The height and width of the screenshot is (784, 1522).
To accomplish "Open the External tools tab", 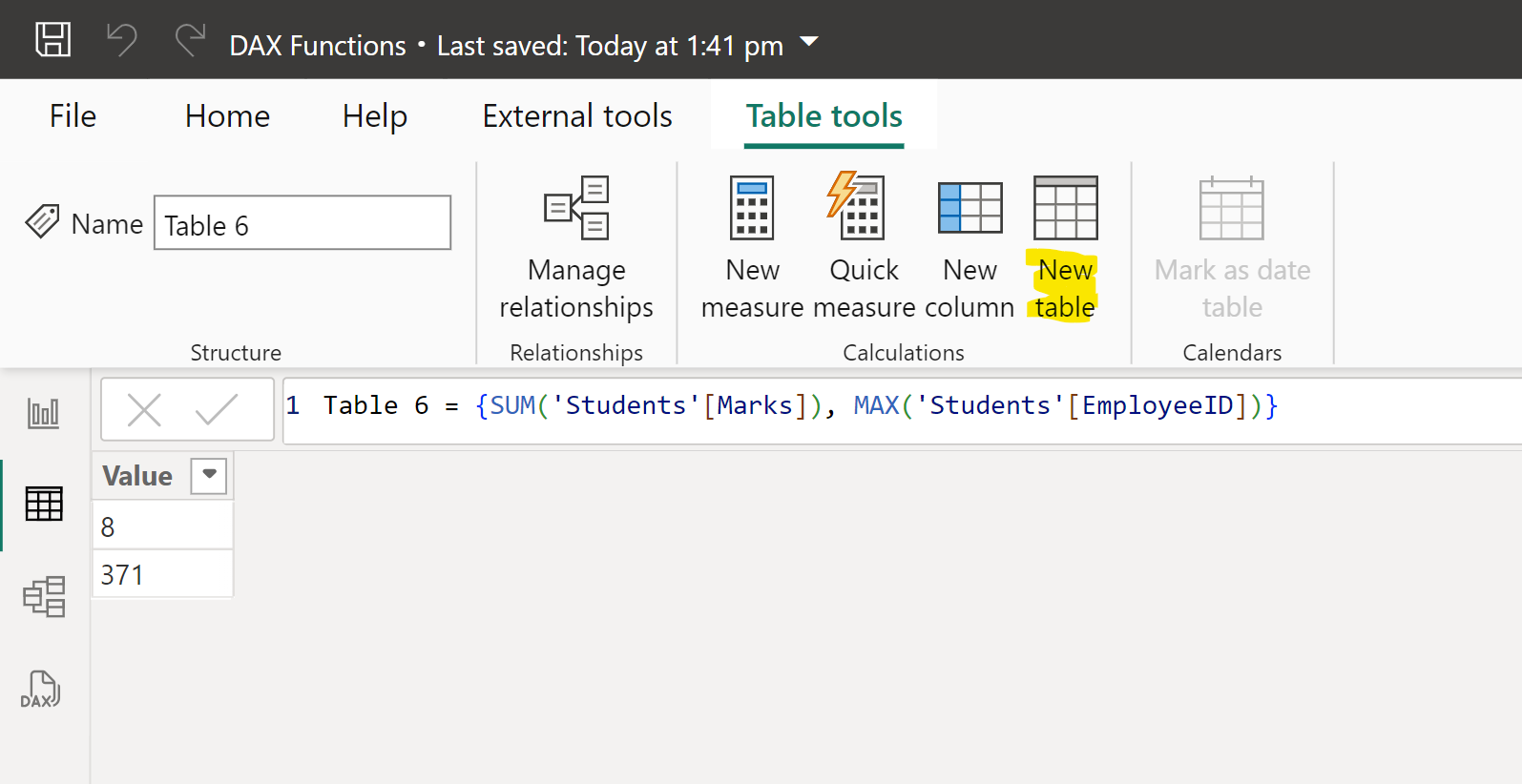I will [577, 116].
